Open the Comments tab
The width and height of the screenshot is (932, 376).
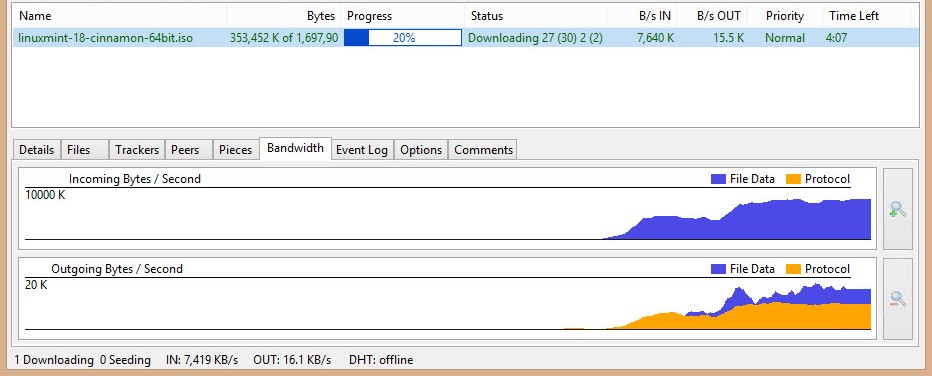click(x=483, y=150)
